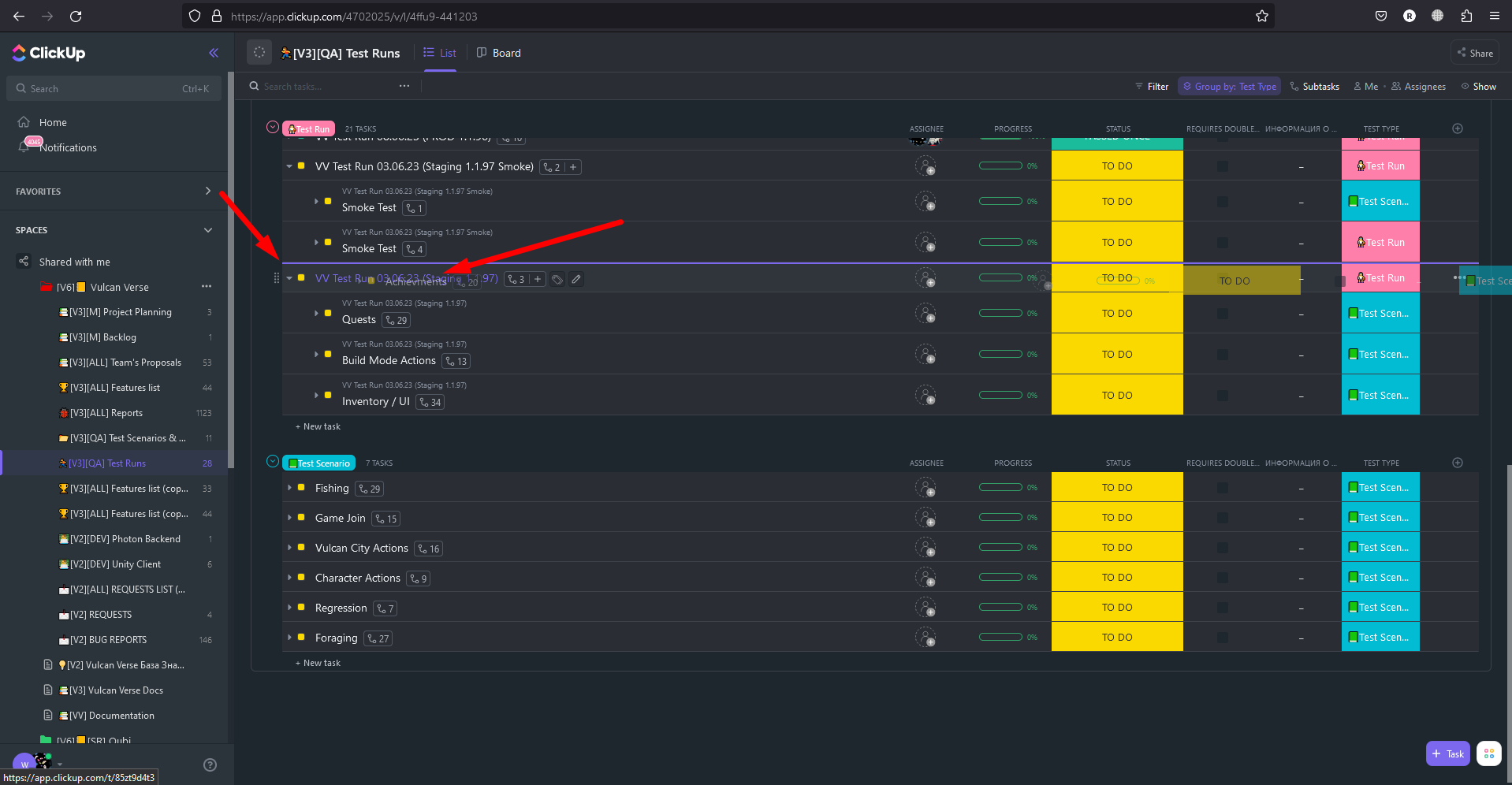The height and width of the screenshot is (785, 1512).
Task: Open more options next to Search tasks
Action: (x=404, y=86)
